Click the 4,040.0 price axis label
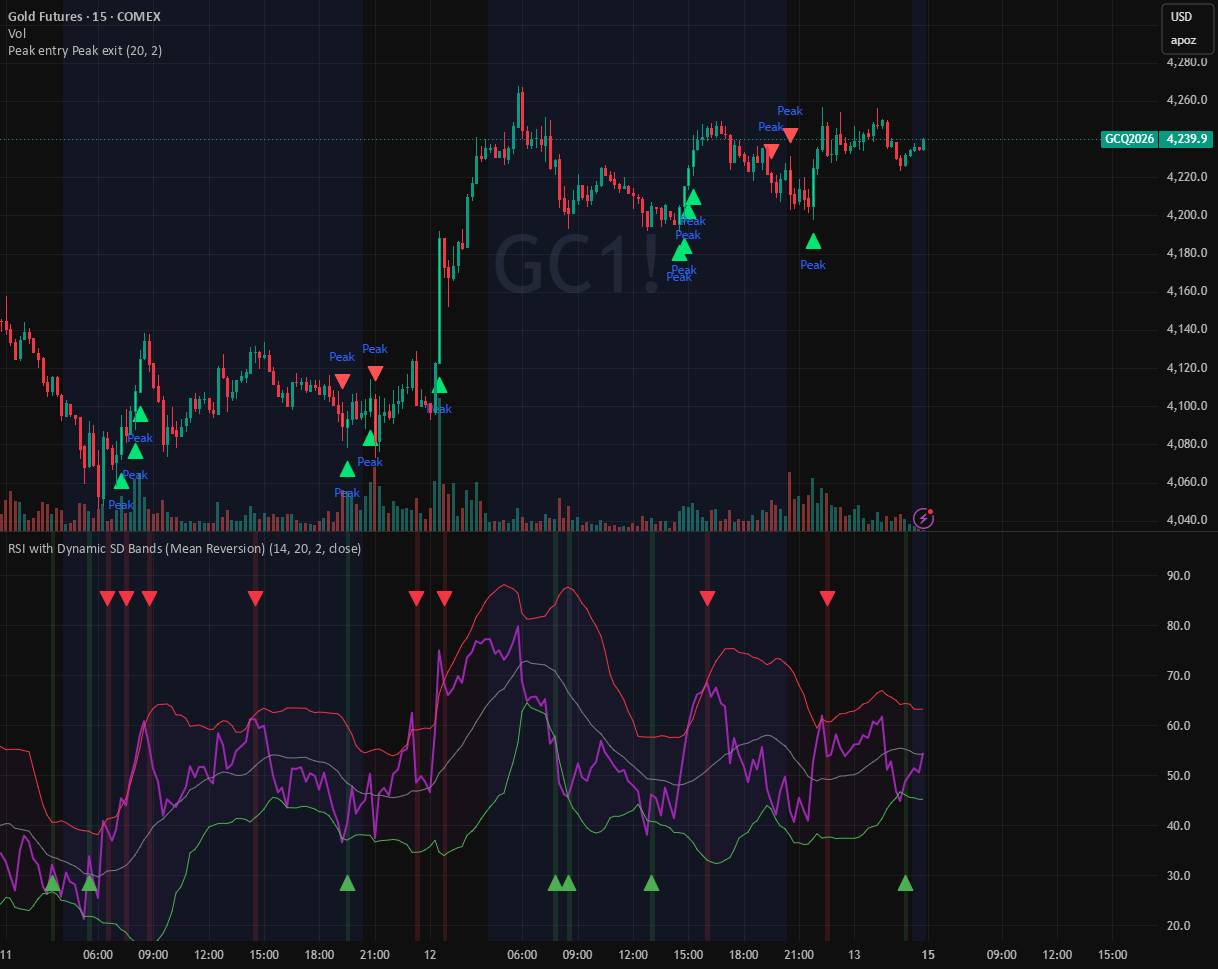Image resolution: width=1218 pixels, height=969 pixels. point(1187,520)
